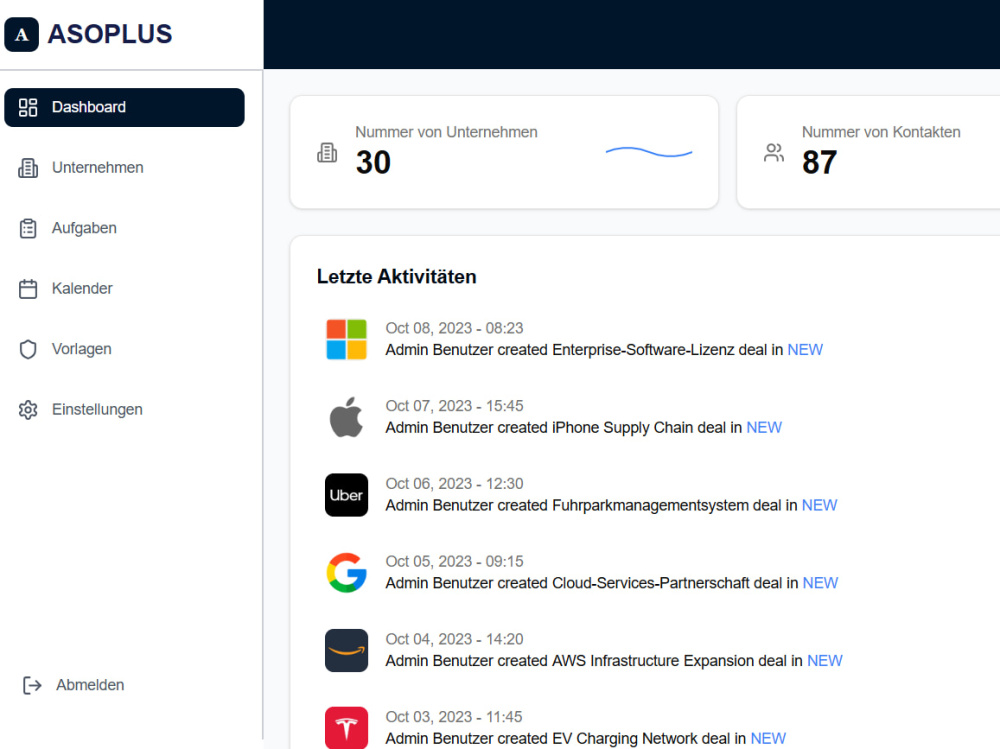The image size is (1000, 749).
Task: Click the Apple logo thumbnail
Action: click(346, 417)
